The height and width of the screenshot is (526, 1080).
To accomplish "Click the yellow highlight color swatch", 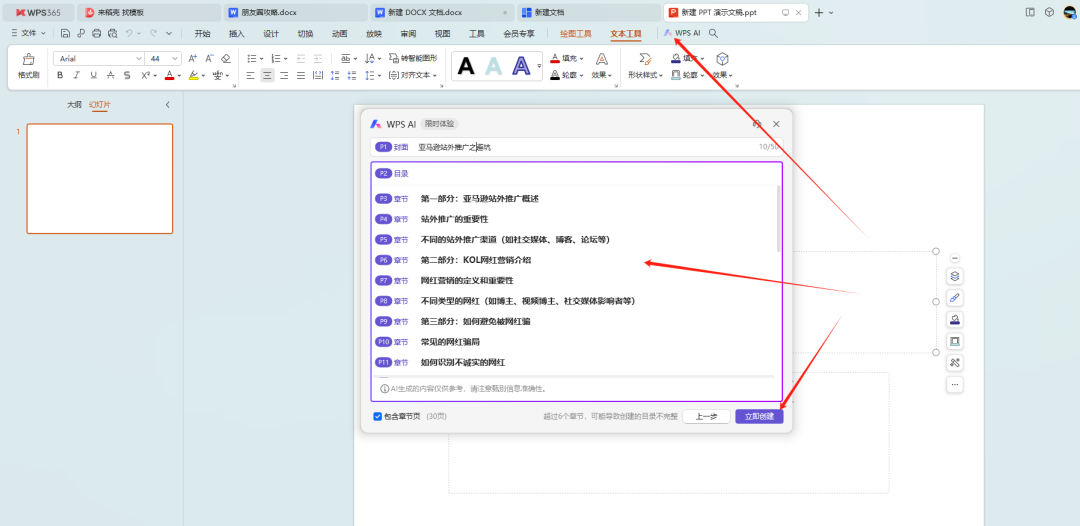I will pyautogui.click(x=194, y=75).
